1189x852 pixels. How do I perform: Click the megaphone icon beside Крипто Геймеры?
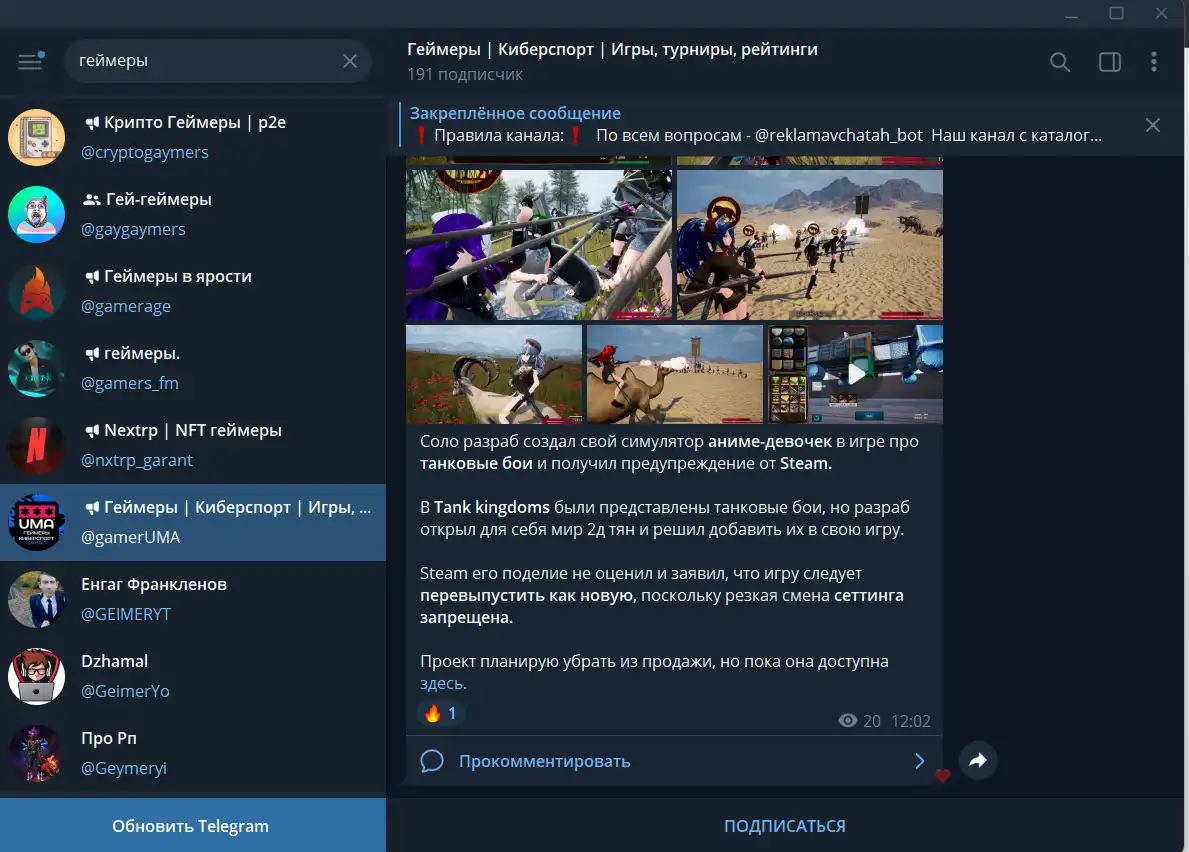(x=92, y=123)
